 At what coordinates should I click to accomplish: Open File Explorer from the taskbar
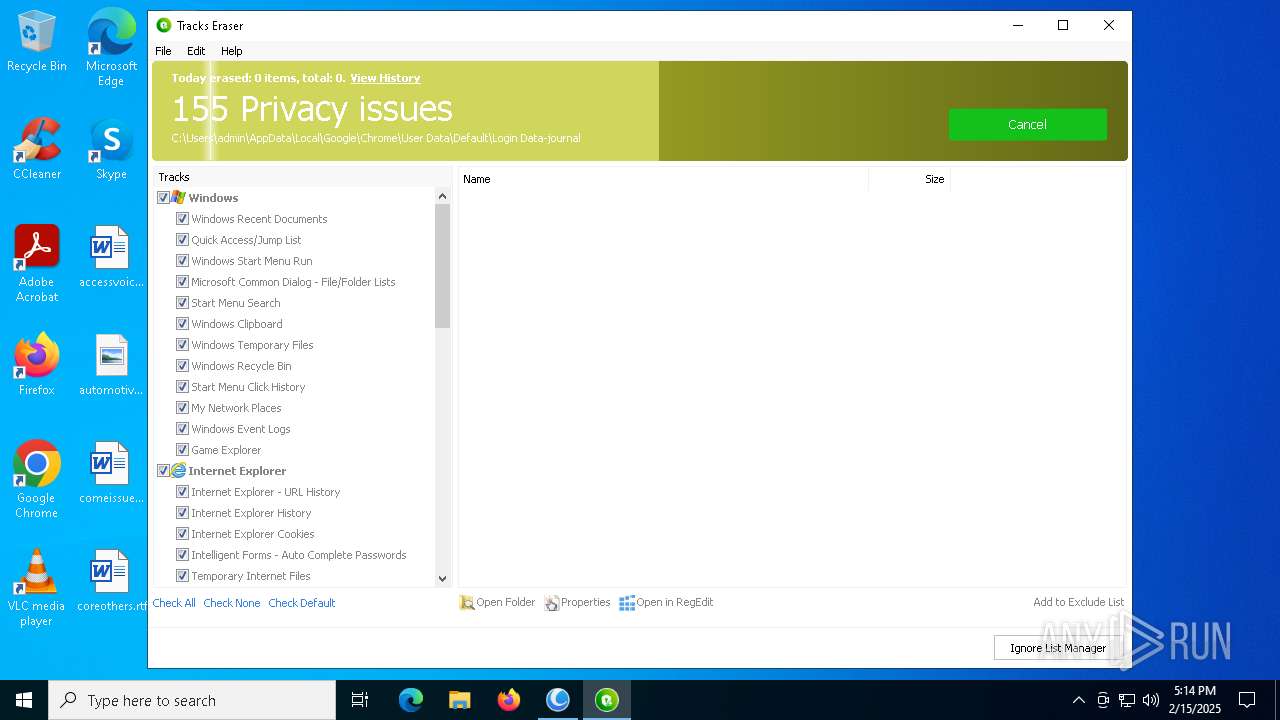pos(460,700)
